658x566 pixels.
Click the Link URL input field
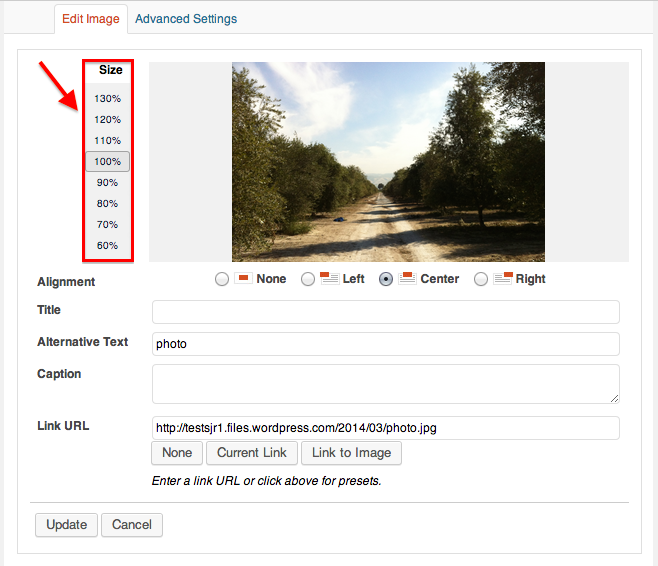click(x=385, y=428)
